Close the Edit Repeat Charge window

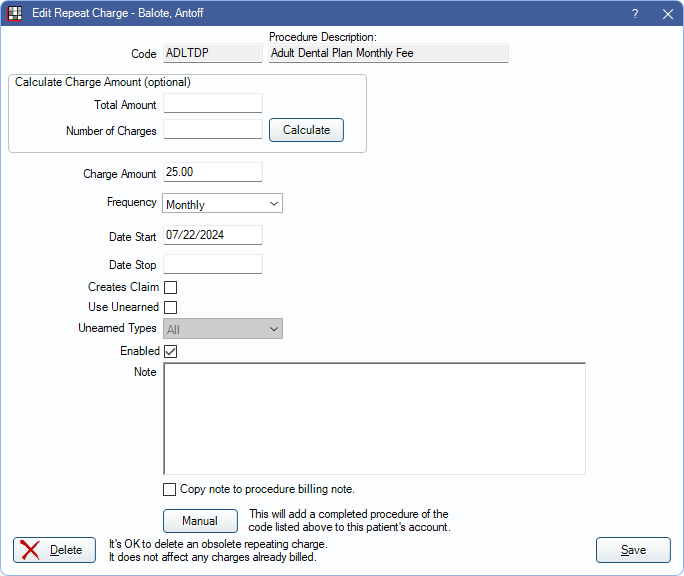pyautogui.click(x=667, y=14)
